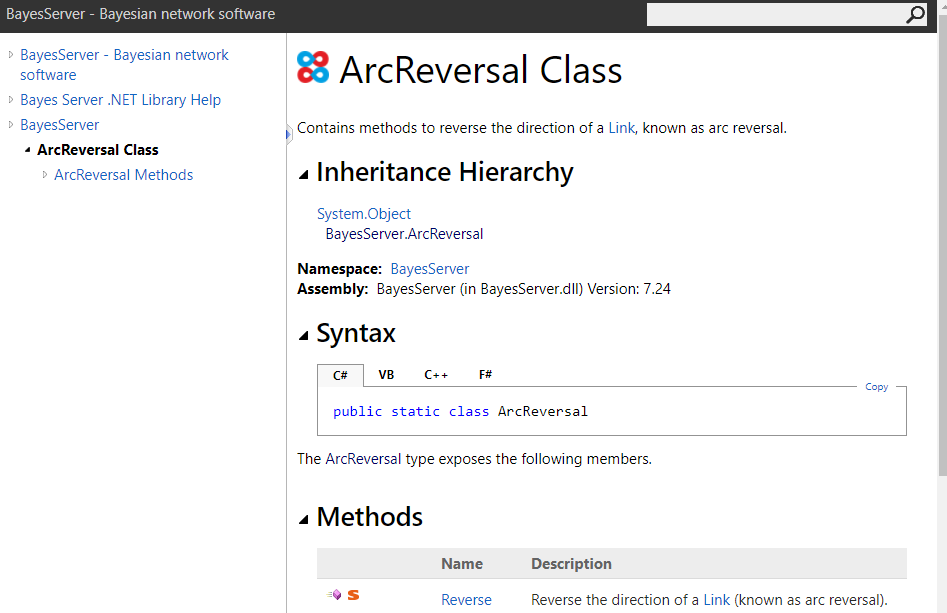Viewport: 947px width, 613px height.
Task: Click the static 'S' indicator next to Reverse
Action: [352, 594]
